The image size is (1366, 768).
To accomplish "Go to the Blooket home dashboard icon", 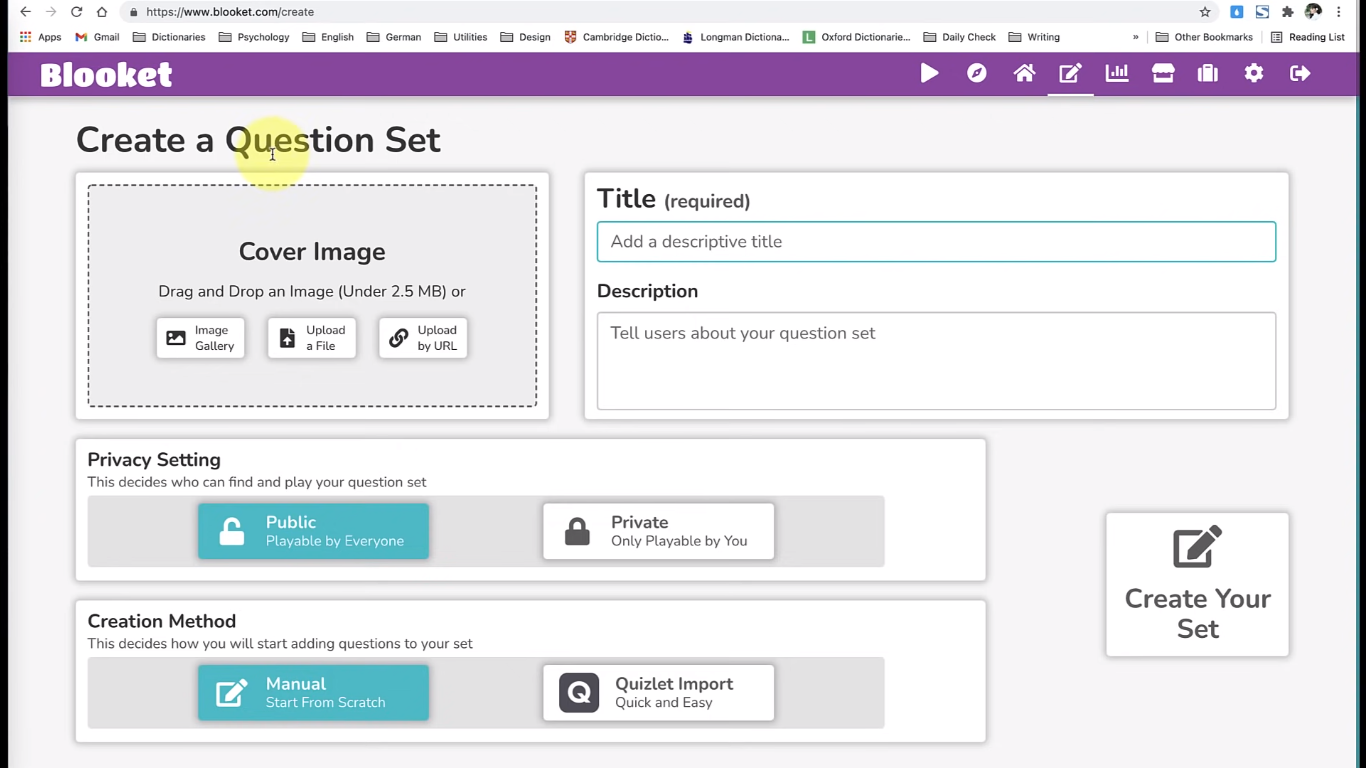I will [1024, 73].
